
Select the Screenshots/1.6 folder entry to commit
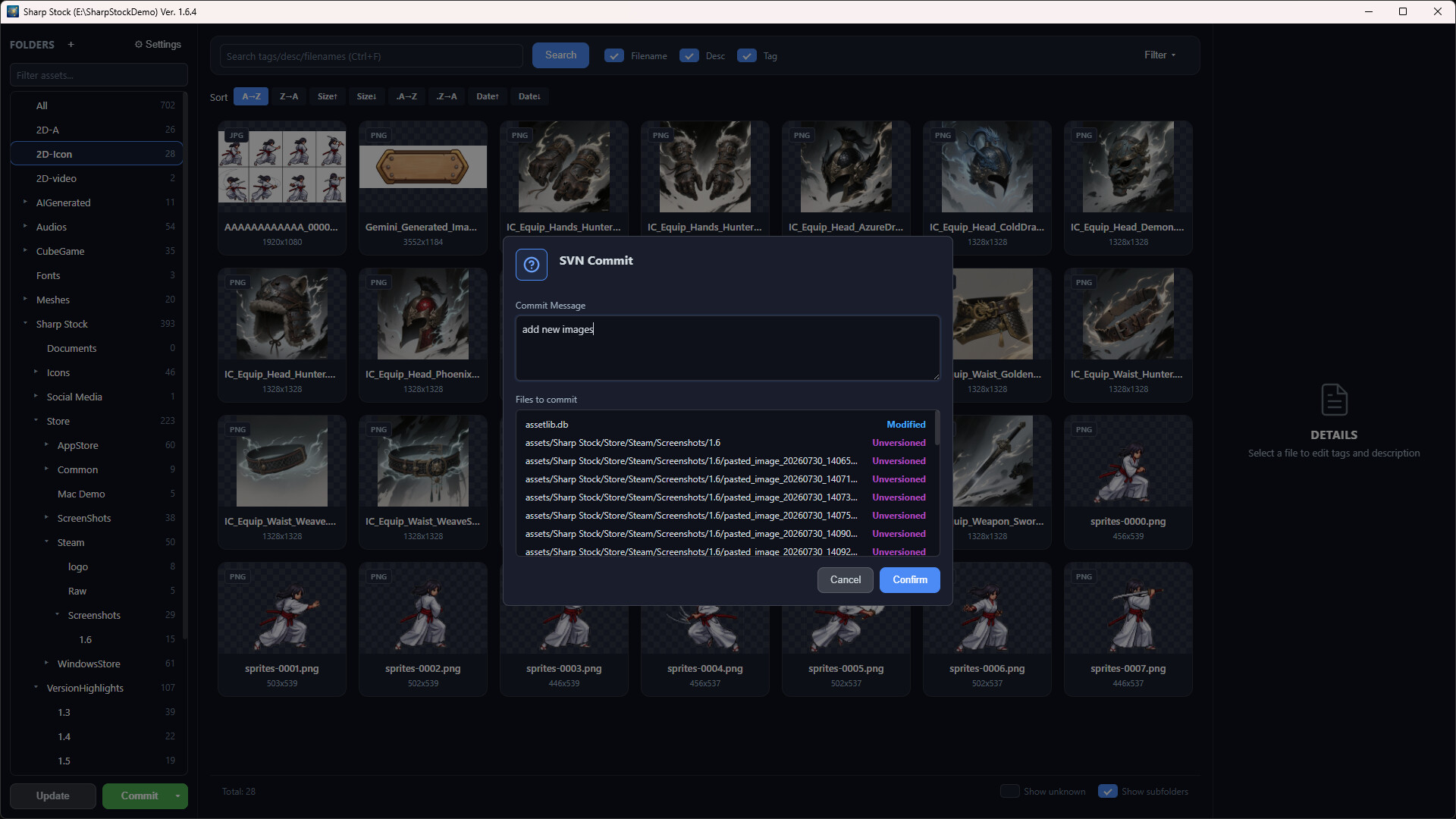click(x=725, y=443)
